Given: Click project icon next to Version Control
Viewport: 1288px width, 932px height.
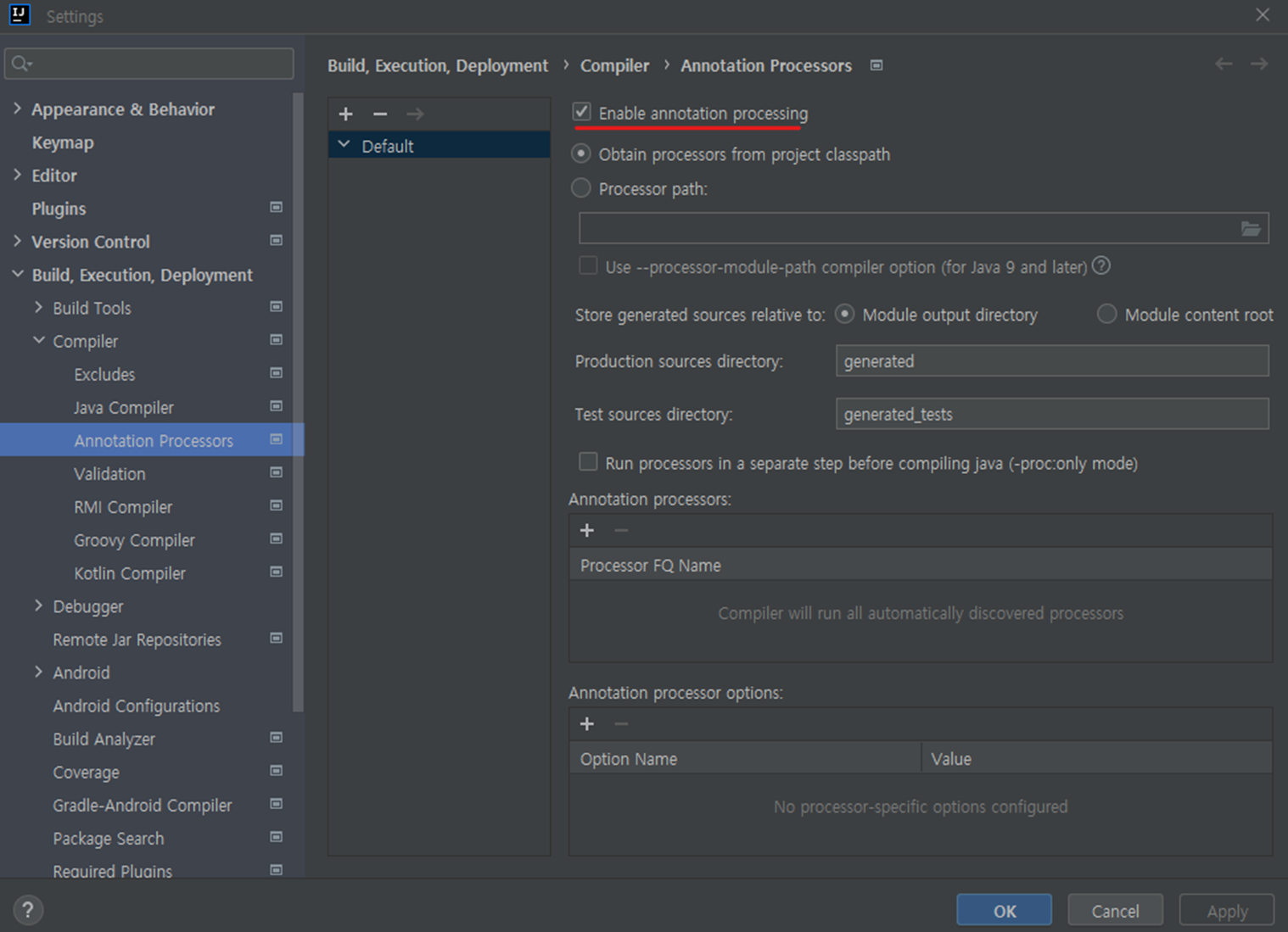Looking at the screenshot, I should pos(276,241).
